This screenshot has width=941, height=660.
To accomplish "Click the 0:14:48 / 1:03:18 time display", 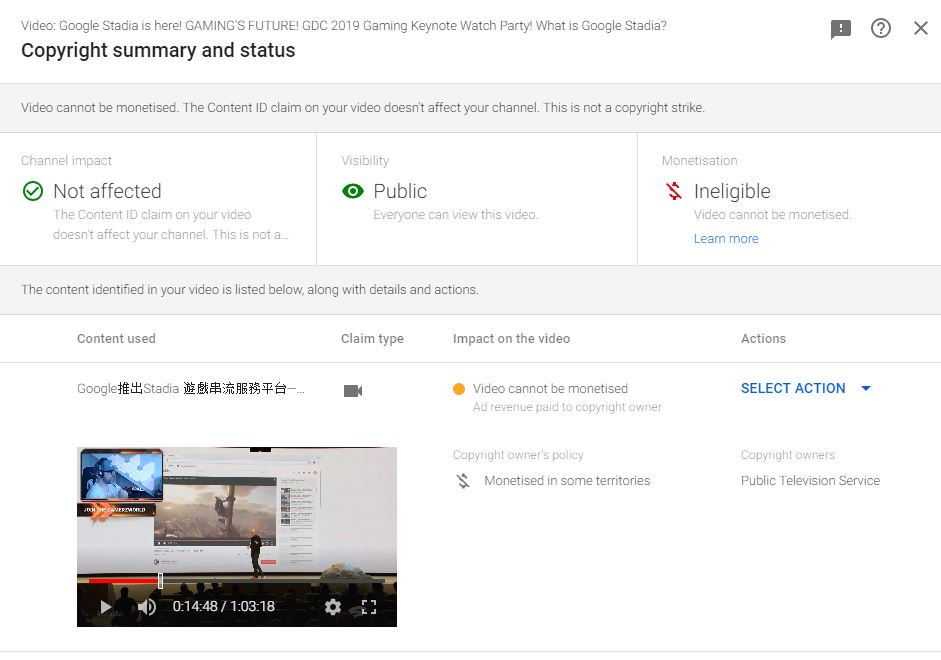I will point(223,607).
